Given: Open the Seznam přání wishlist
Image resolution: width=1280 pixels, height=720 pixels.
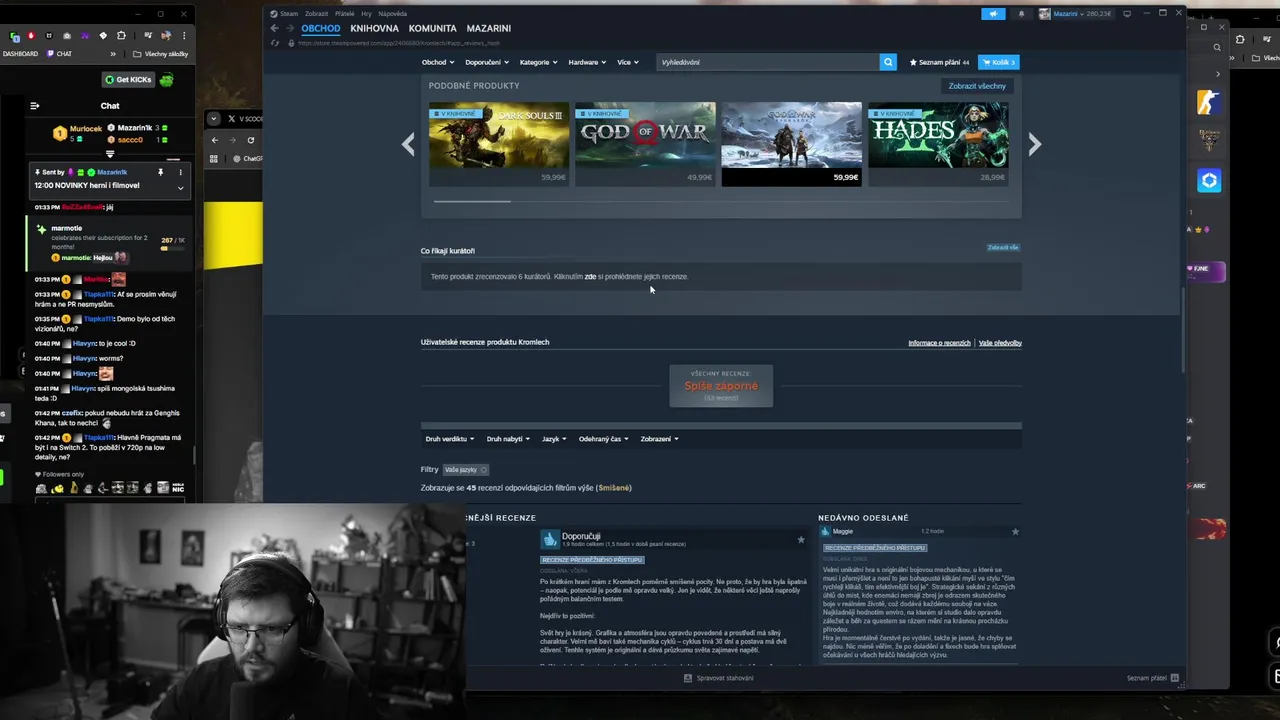Looking at the screenshot, I should [x=939, y=62].
